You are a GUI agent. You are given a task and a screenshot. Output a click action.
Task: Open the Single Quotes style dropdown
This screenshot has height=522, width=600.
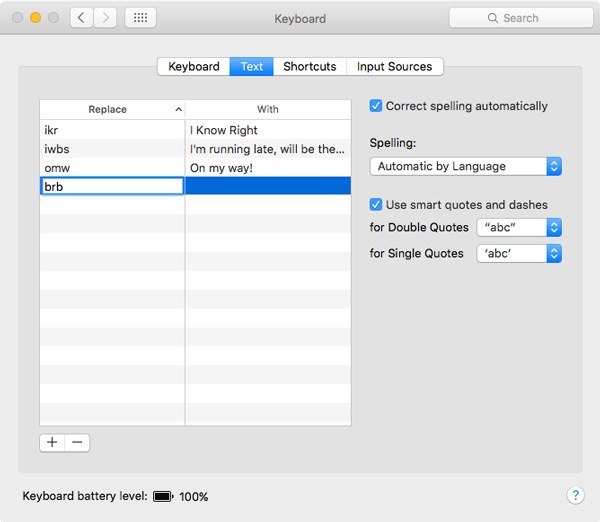519,253
